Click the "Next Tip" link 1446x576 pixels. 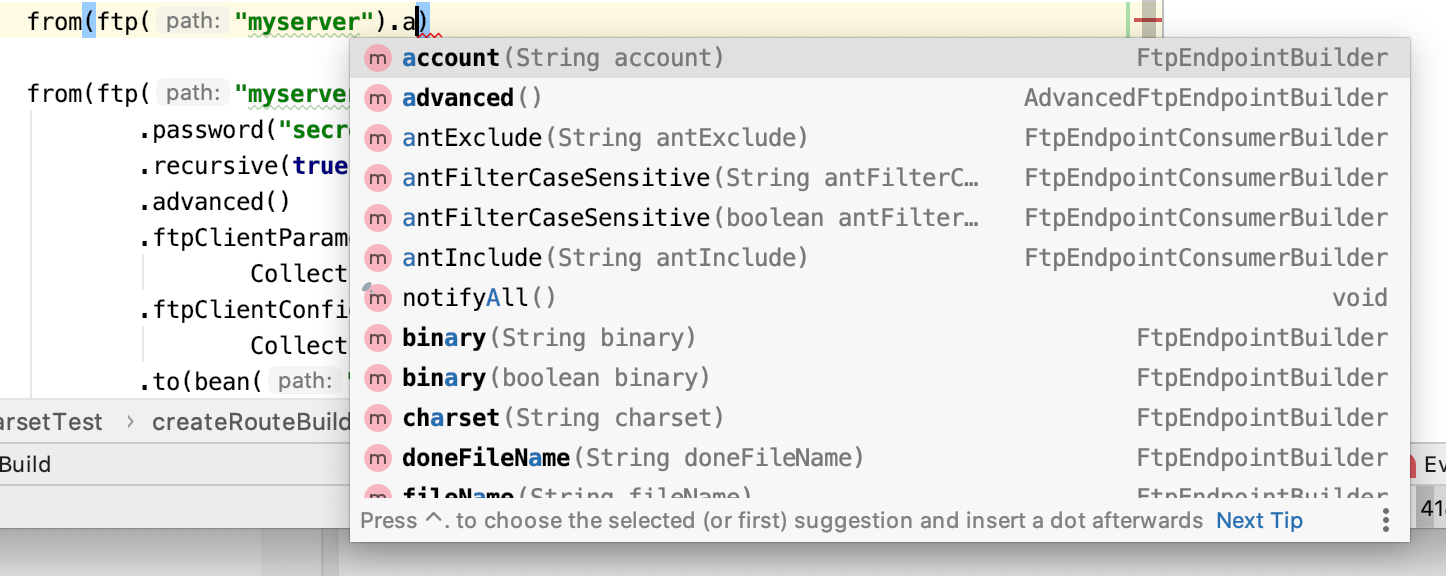tap(1258, 519)
